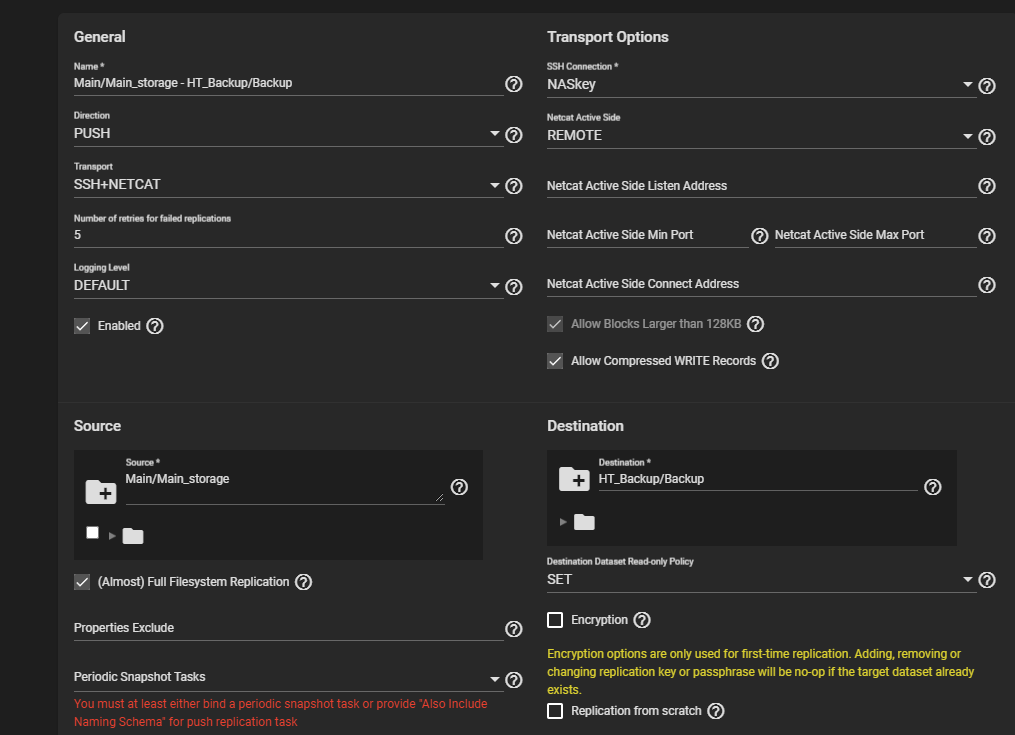Check the Source tree root checkbox

click(x=93, y=532)
